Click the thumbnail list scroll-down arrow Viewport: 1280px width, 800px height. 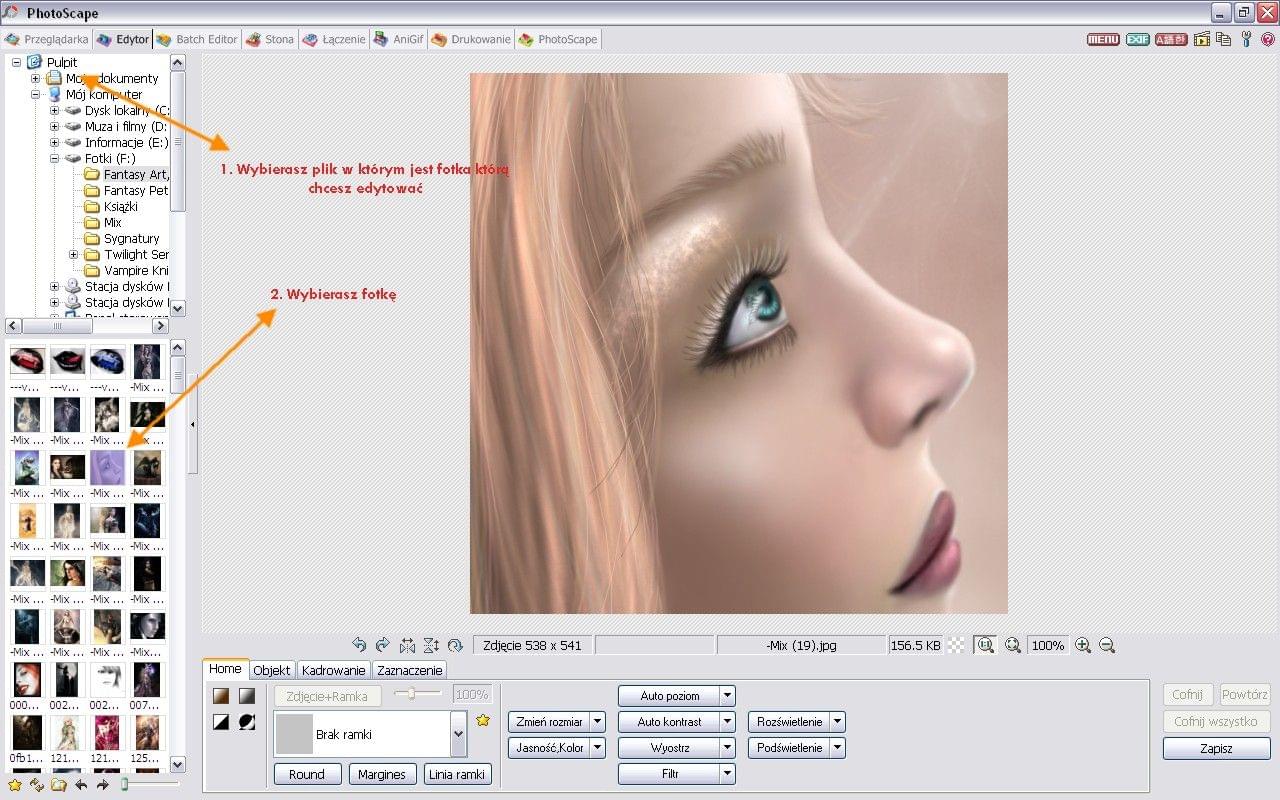pos(178,764)
